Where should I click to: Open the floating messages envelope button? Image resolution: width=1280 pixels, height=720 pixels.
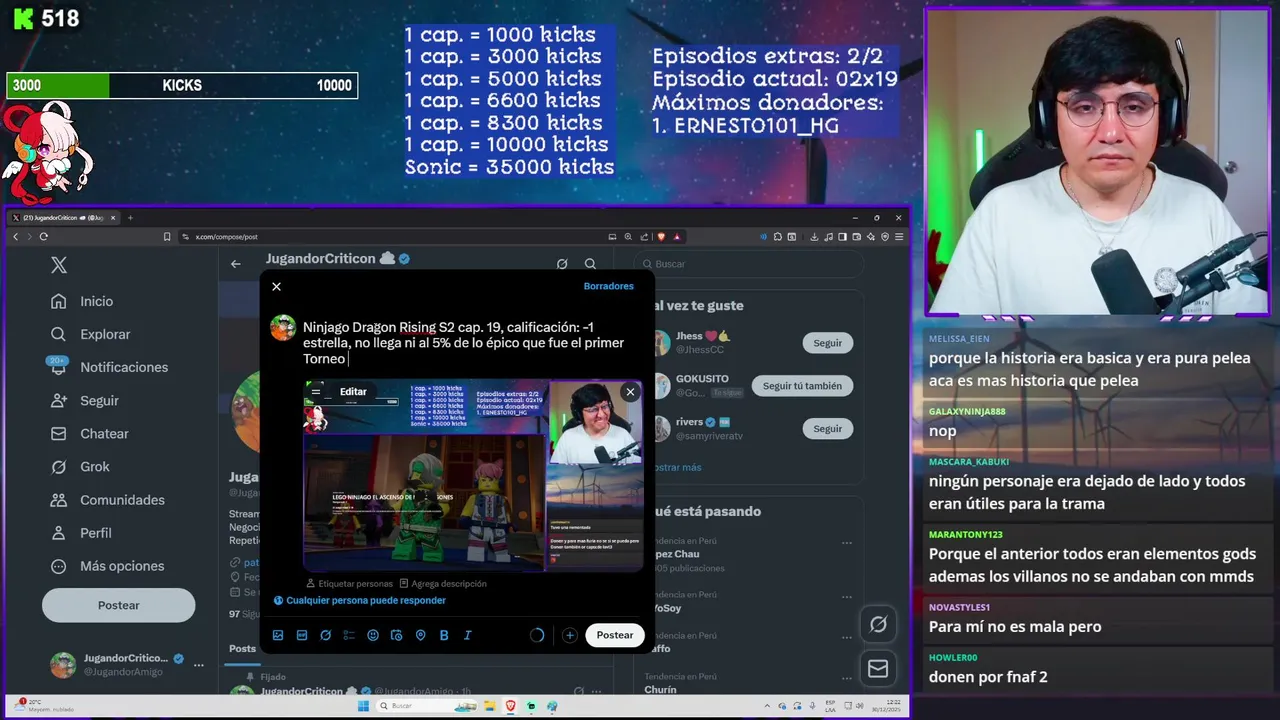pos(878,668)
